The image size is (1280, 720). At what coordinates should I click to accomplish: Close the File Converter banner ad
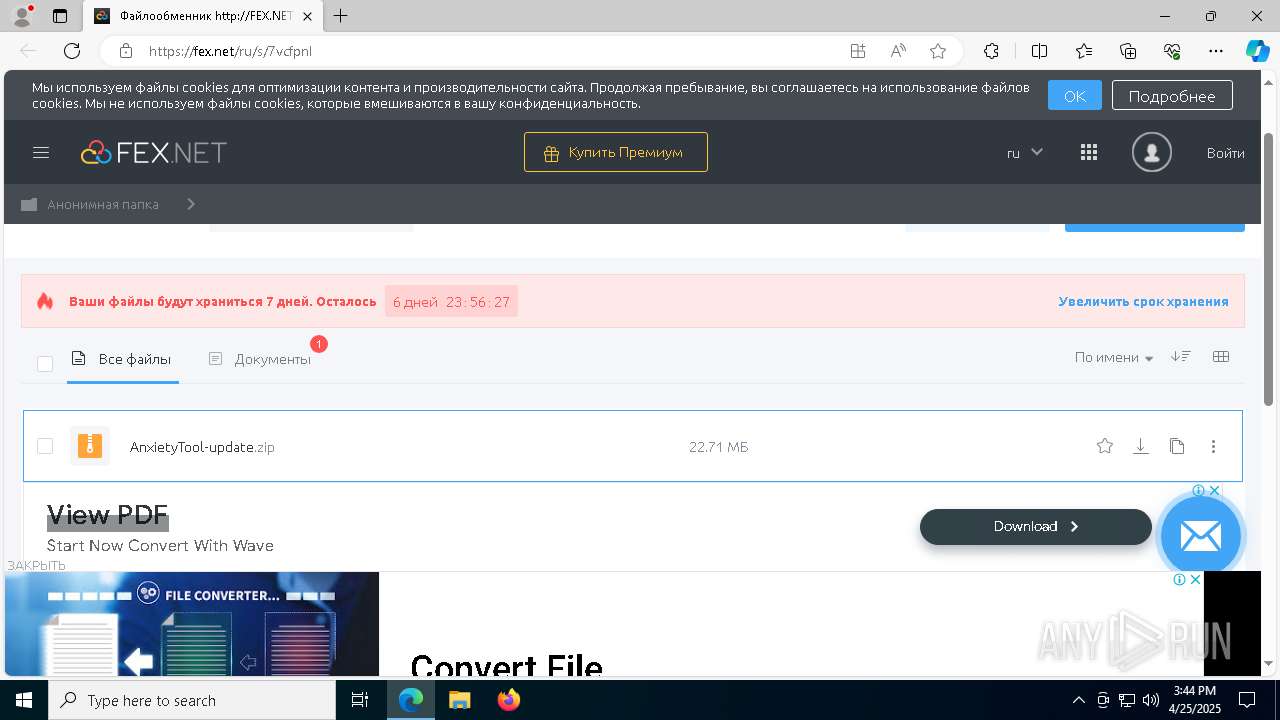click(1193, 579)
